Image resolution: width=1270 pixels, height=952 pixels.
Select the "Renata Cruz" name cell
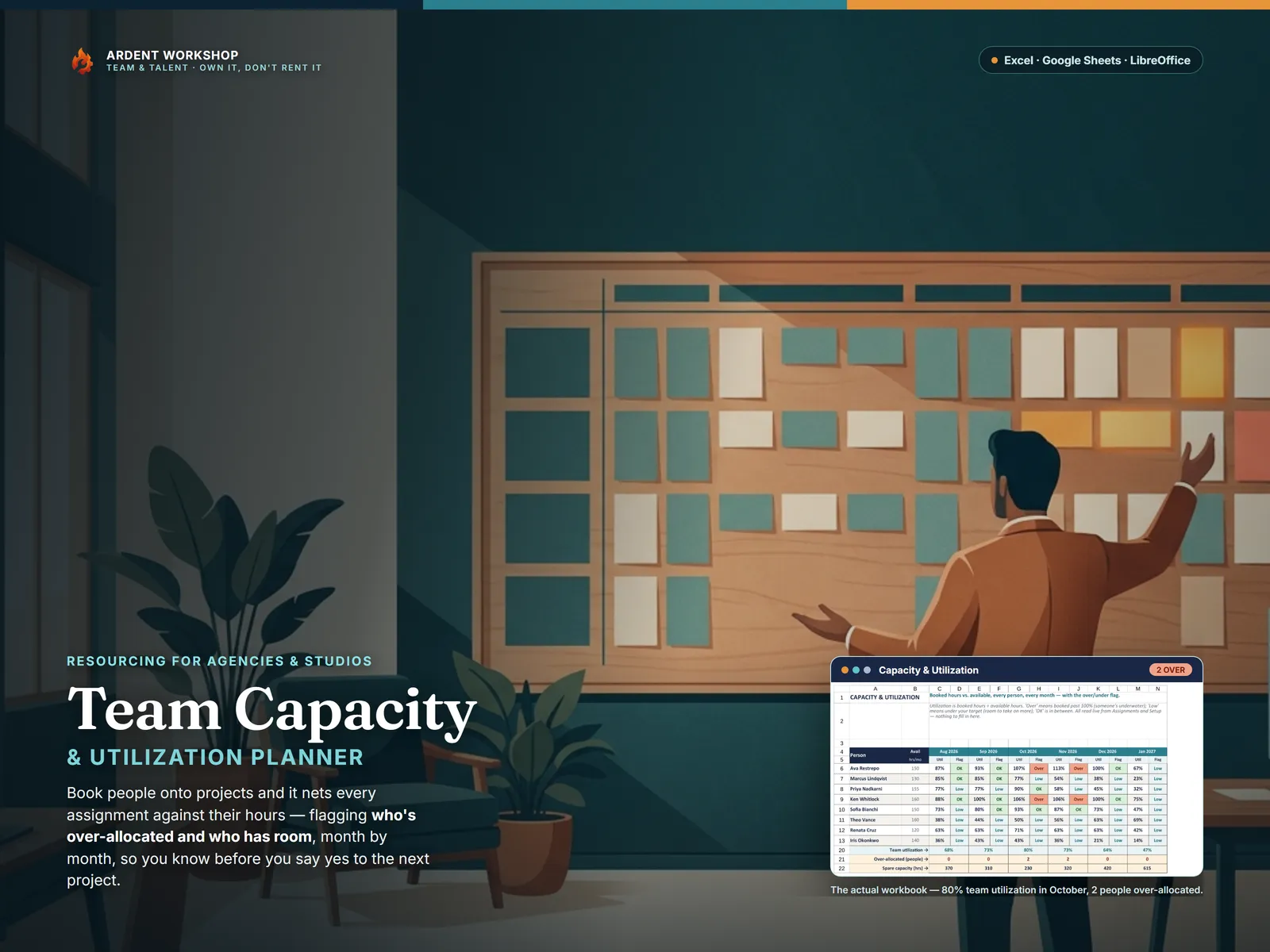(x=877, y=831)
